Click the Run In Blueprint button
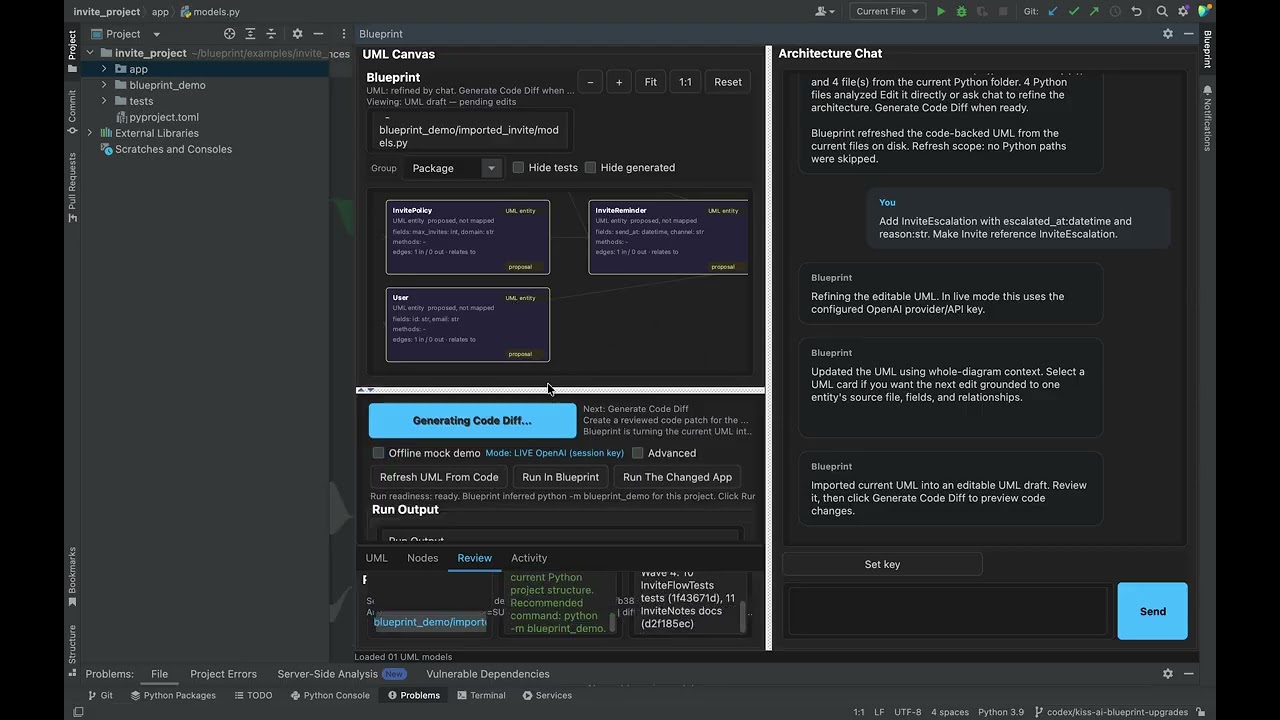Screen dimensions: 1280x720 [x=560, y=477]
